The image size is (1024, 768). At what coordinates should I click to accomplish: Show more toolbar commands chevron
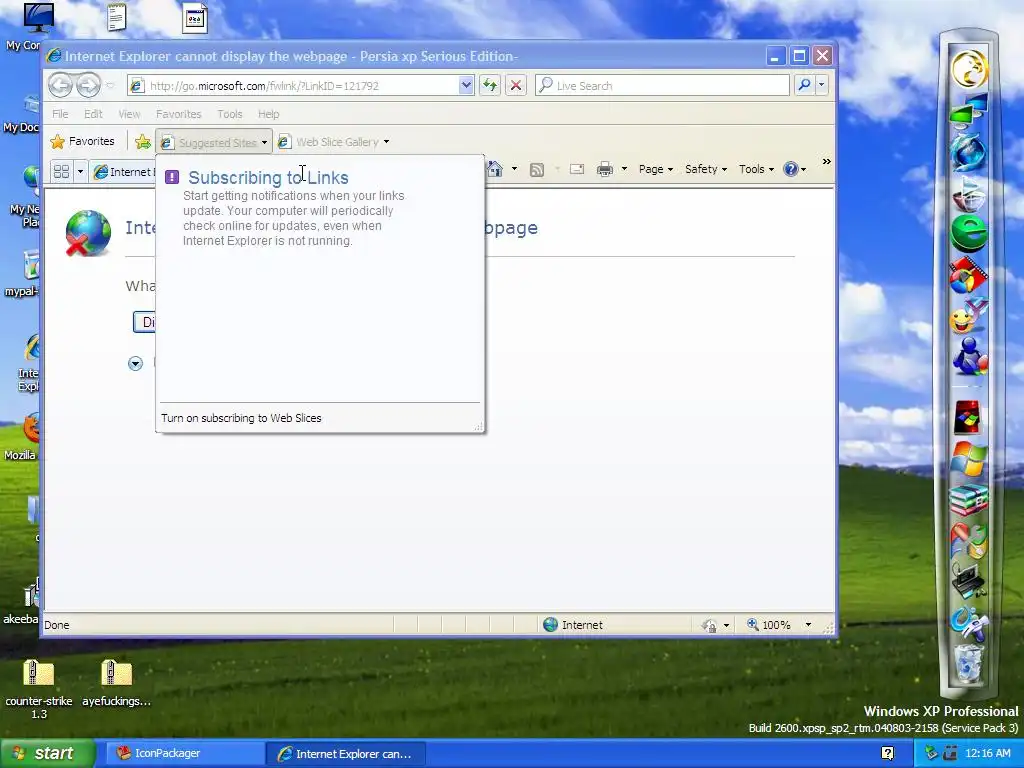(x=827, y=161)
